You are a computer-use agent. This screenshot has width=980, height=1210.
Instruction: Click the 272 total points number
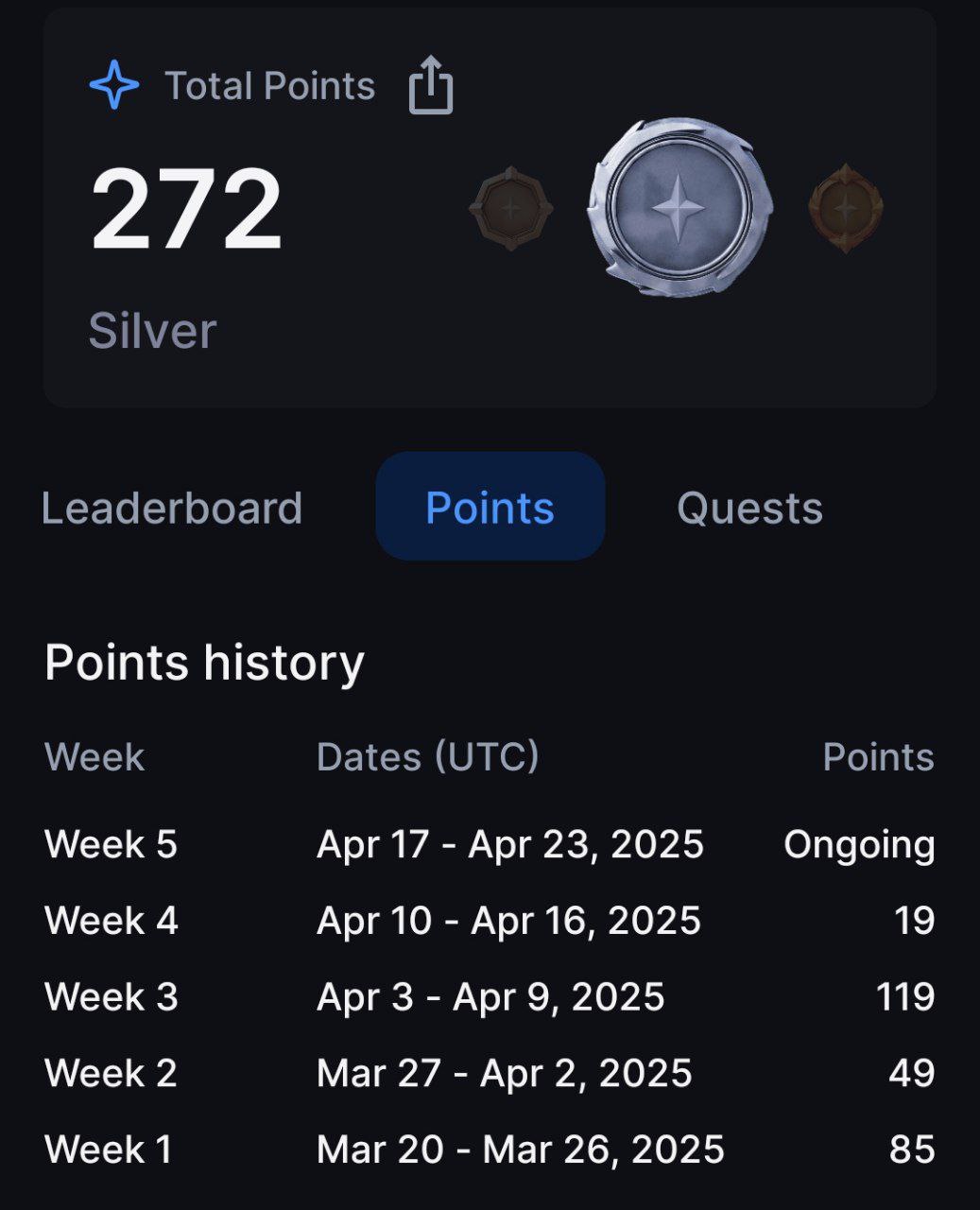pyautogui.click(x=187, y=210)
